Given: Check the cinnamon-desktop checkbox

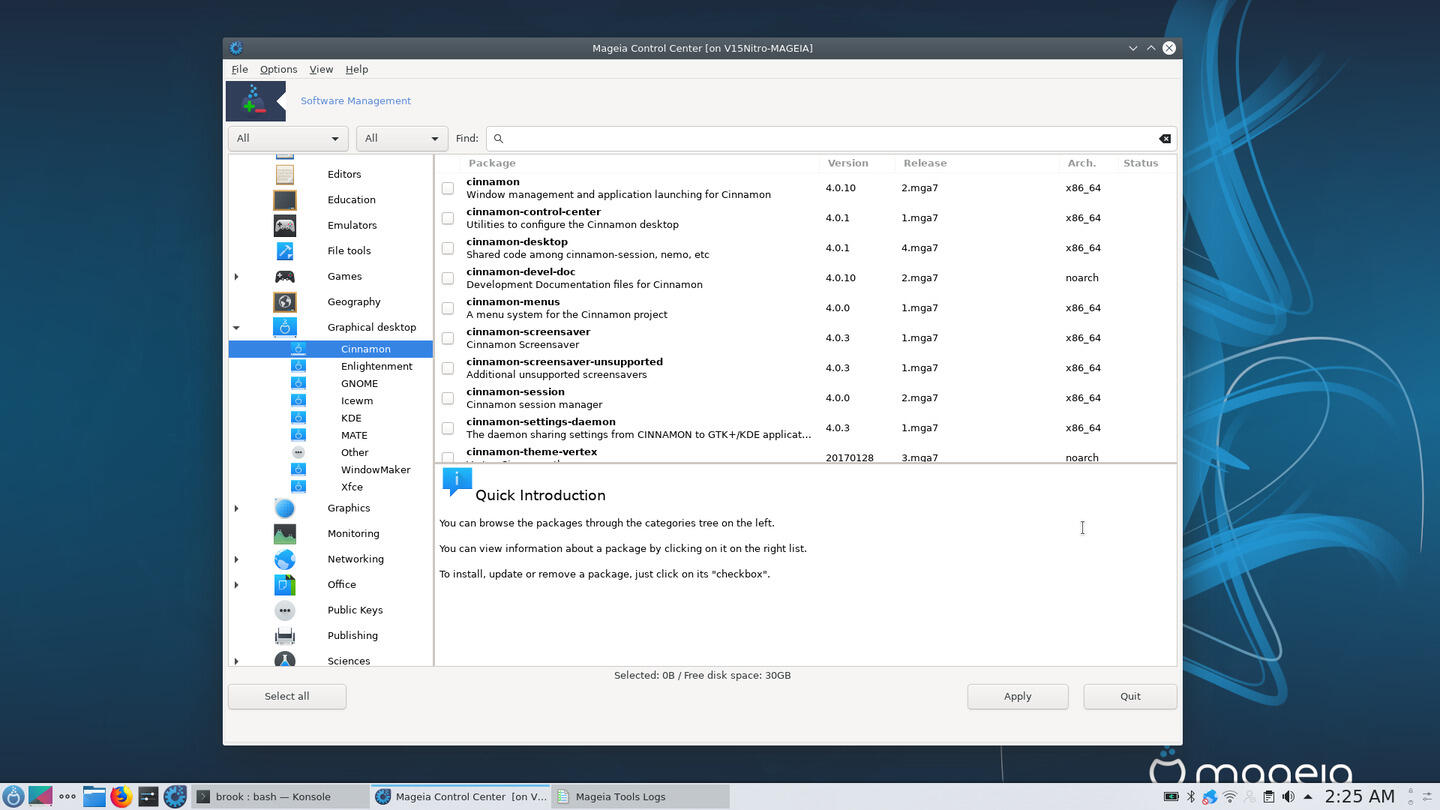Looking at the screenshot, I should [x=448, y=248].
